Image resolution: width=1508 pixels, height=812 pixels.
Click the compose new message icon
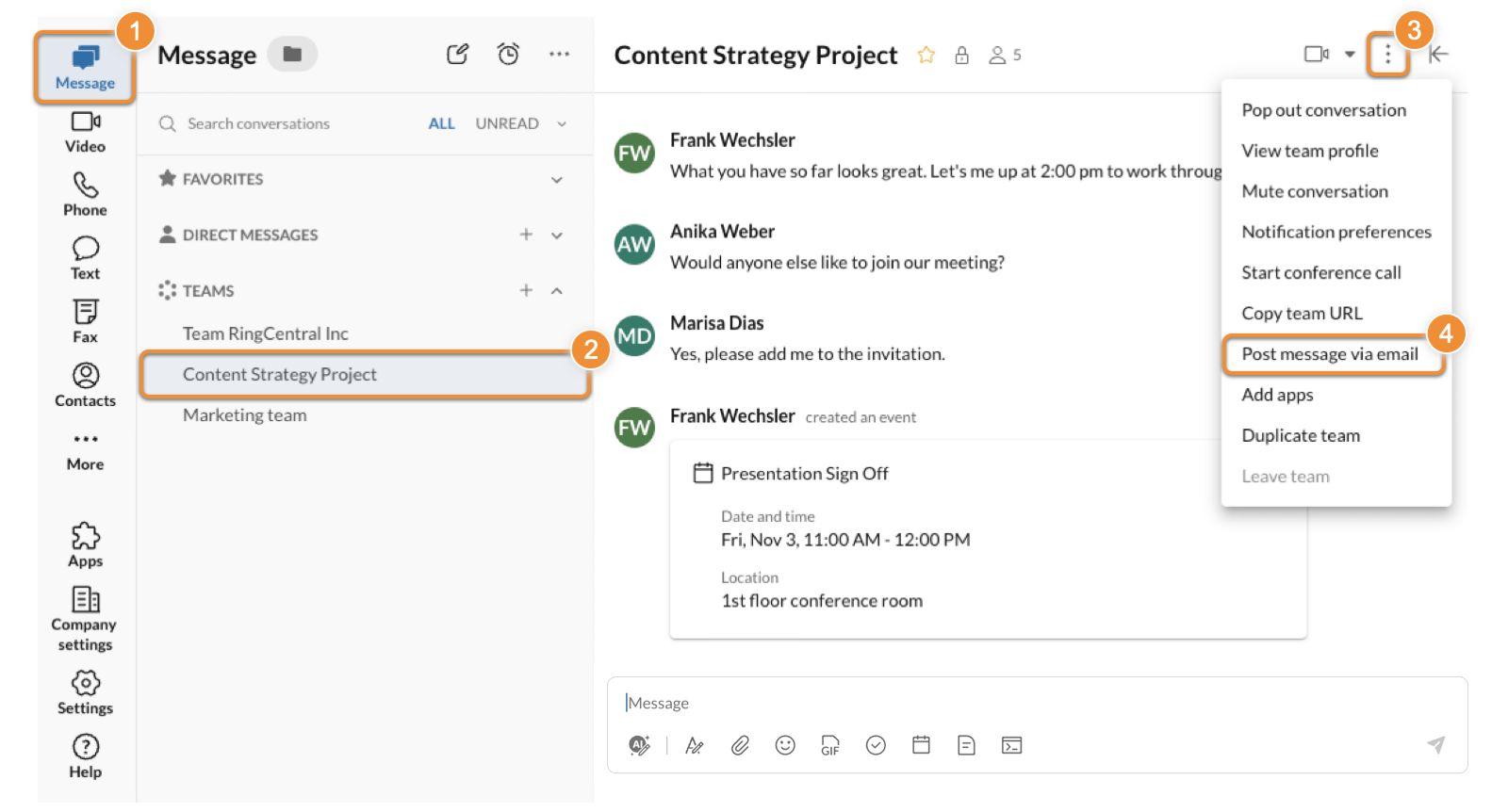pyautogui.click(x=457, y=55)
